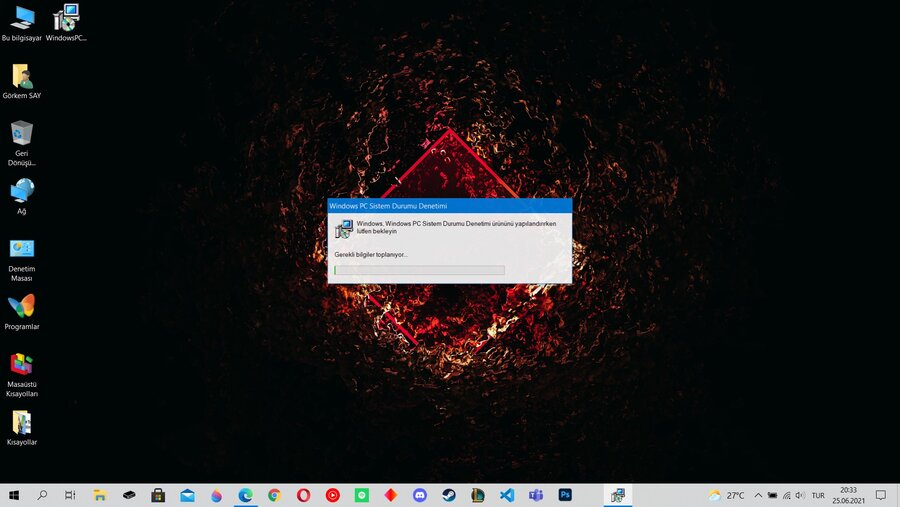Screen dimensions: 900x507
Task: Open the 27°C weather widget
Action: coord(727,495)
